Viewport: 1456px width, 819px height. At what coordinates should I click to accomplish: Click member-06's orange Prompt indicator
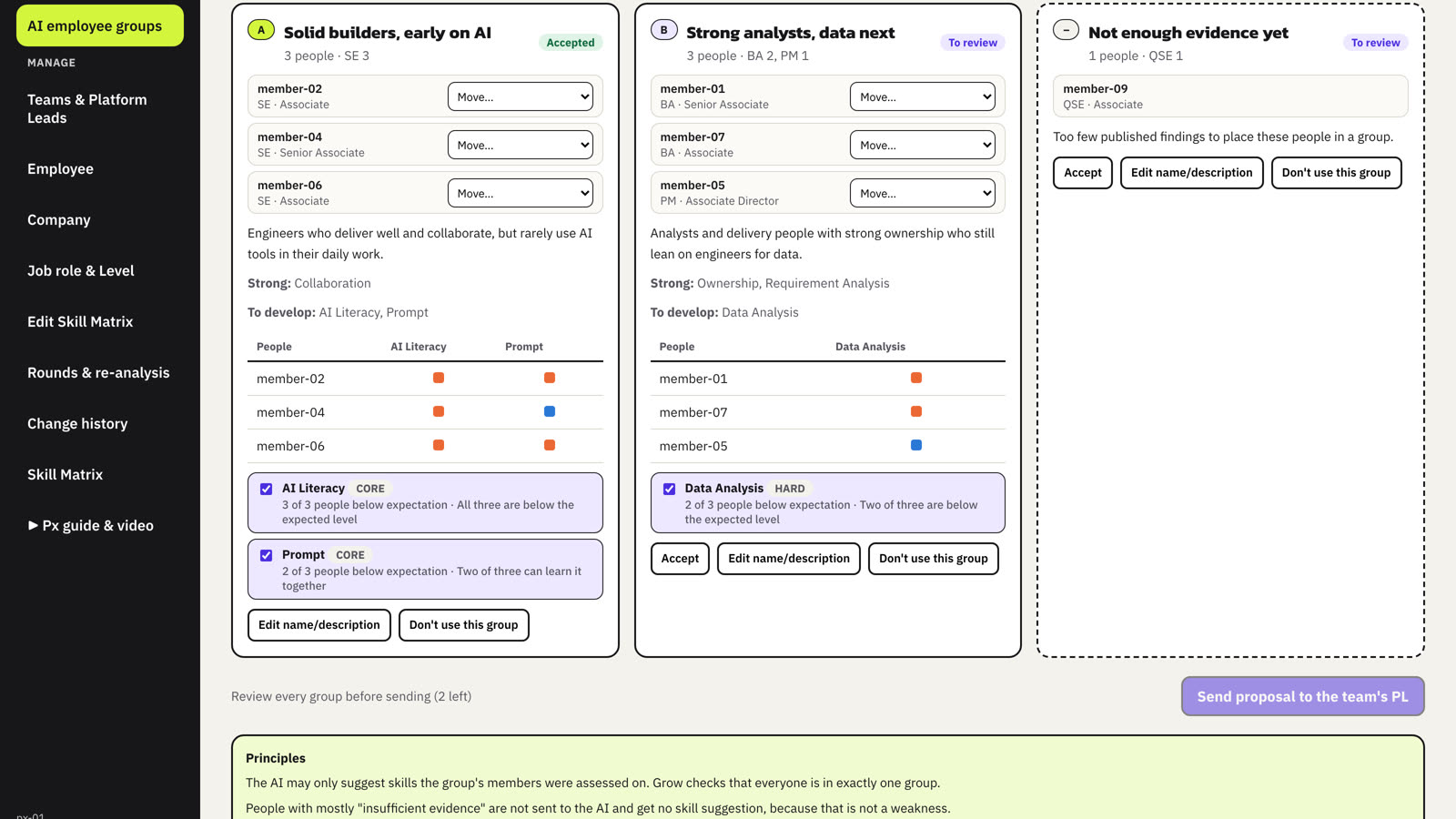pyautogui.click(x=550, y=445)
